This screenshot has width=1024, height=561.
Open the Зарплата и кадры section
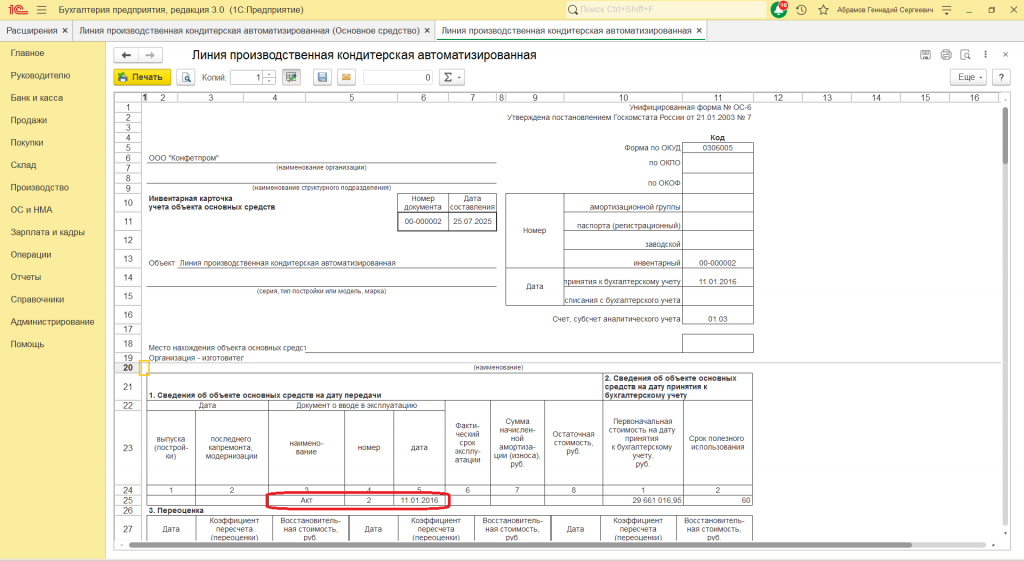[48, 232]
